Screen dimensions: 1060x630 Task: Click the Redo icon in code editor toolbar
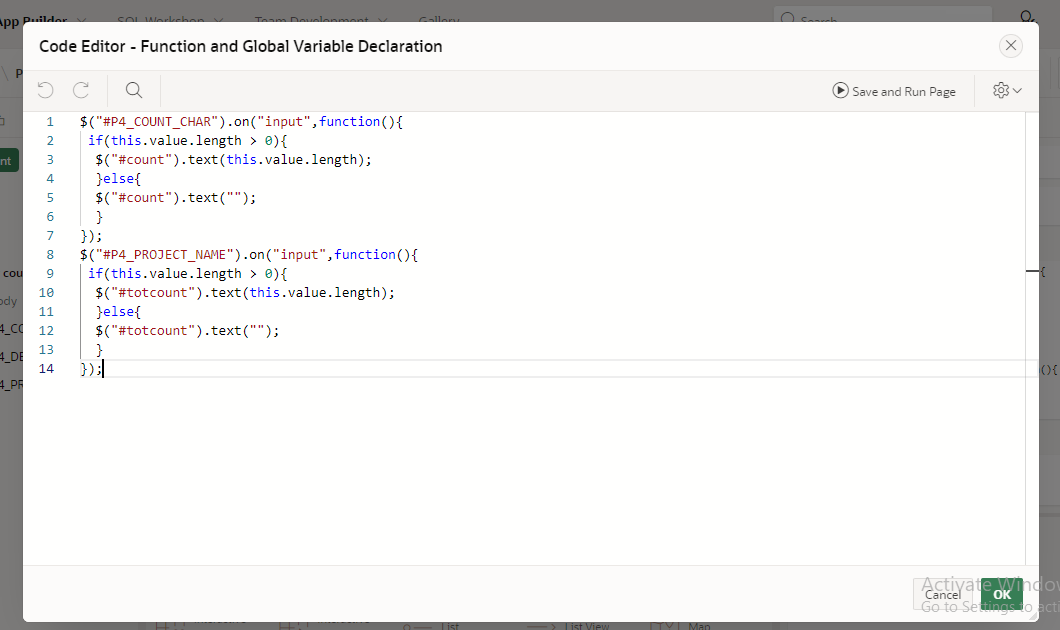(x=81, y=90)
